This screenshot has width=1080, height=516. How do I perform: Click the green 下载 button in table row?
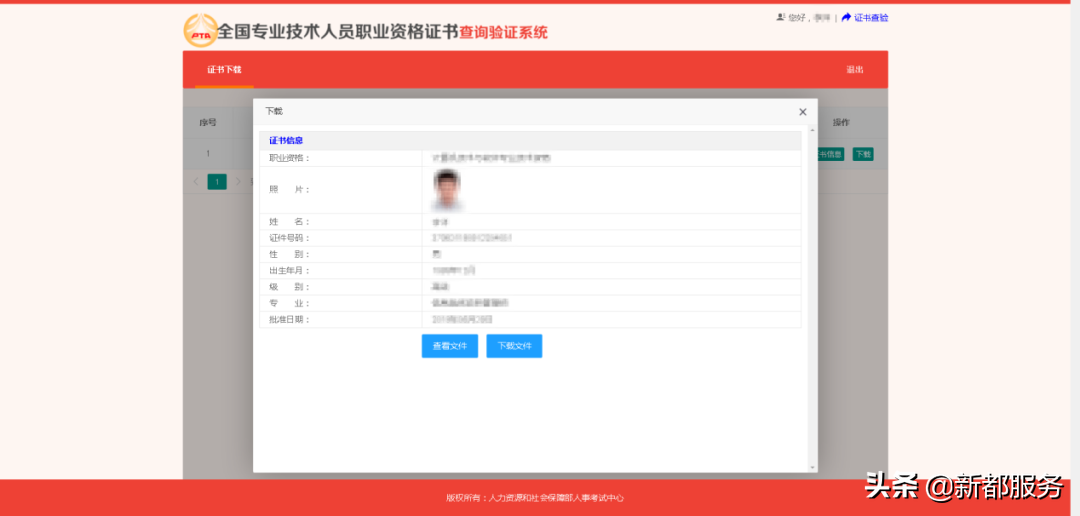(862, 154)
